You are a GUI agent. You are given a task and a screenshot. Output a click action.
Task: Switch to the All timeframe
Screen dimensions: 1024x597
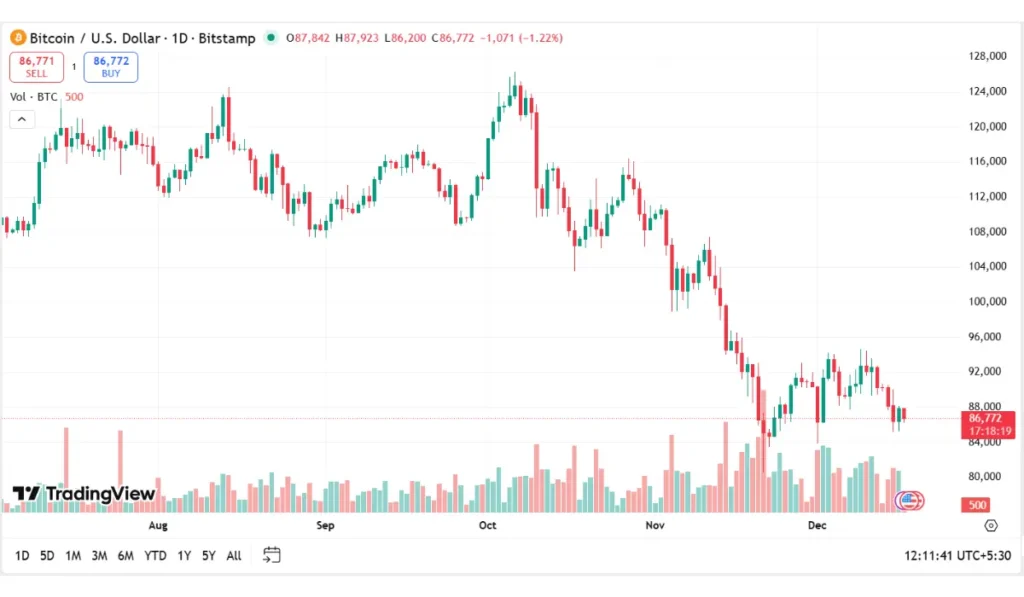click(234, 555)
